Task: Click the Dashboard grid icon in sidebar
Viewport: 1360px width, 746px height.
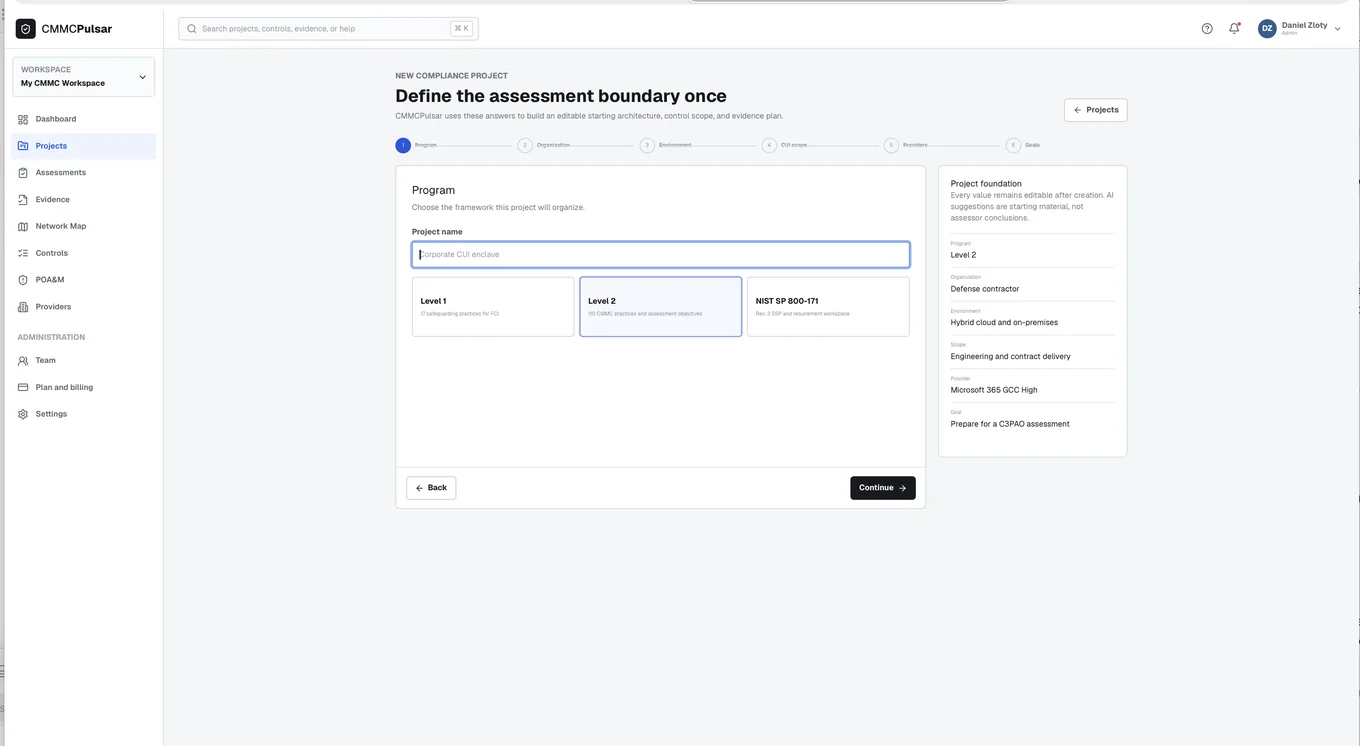Action: [23, 119]
